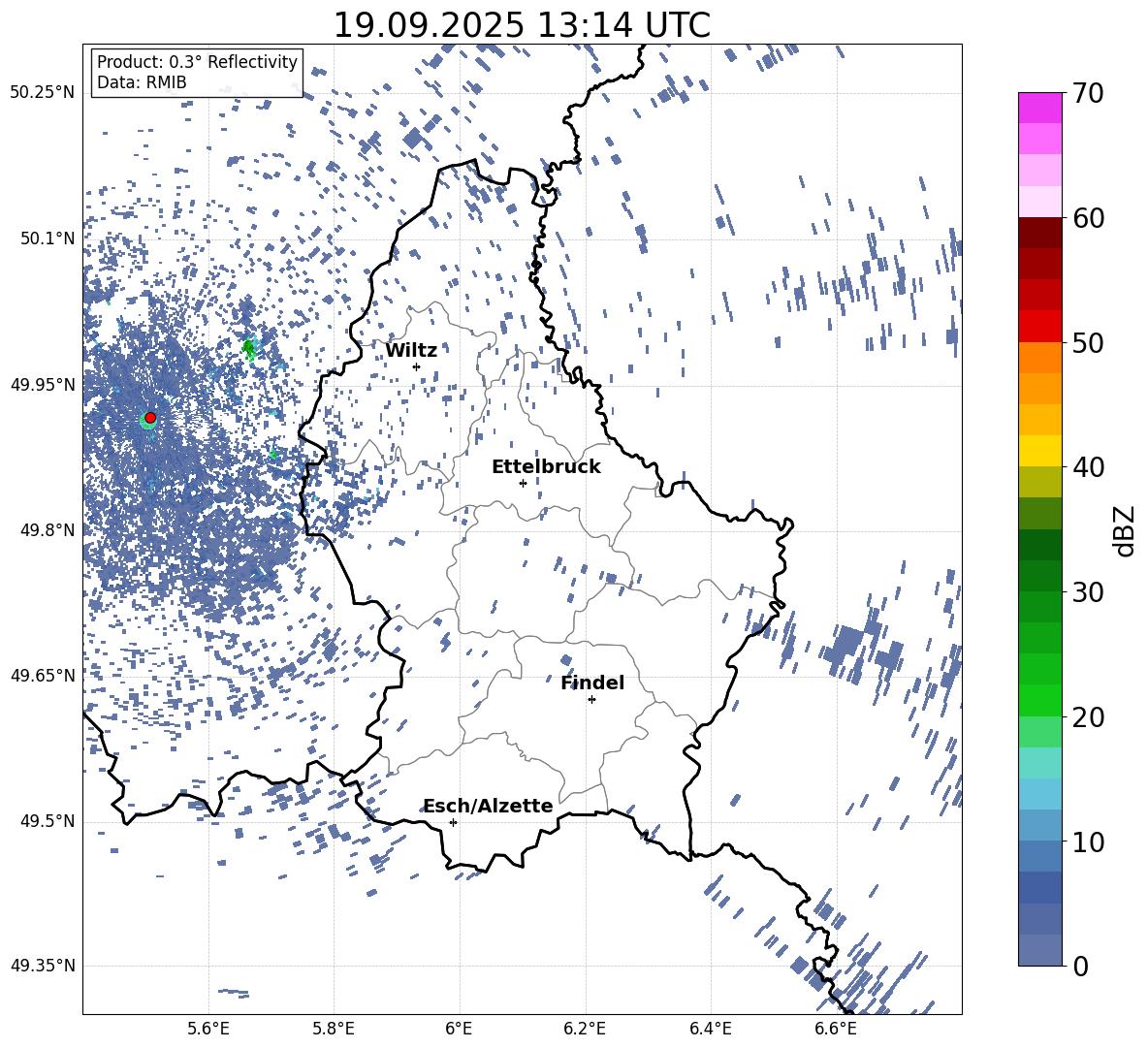Click the Wiltz station cross marker
Image resolution: width=1148 pixels, height=1048 pixels.
tap(417, 366)
